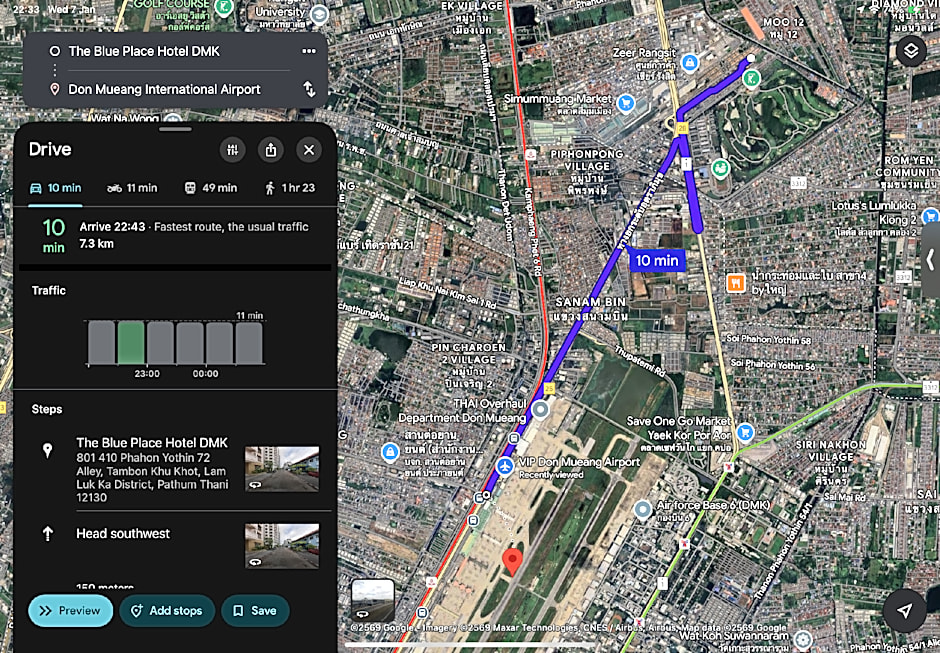Share the directions via share icon
940x653 pixels.
coord(271,150)
